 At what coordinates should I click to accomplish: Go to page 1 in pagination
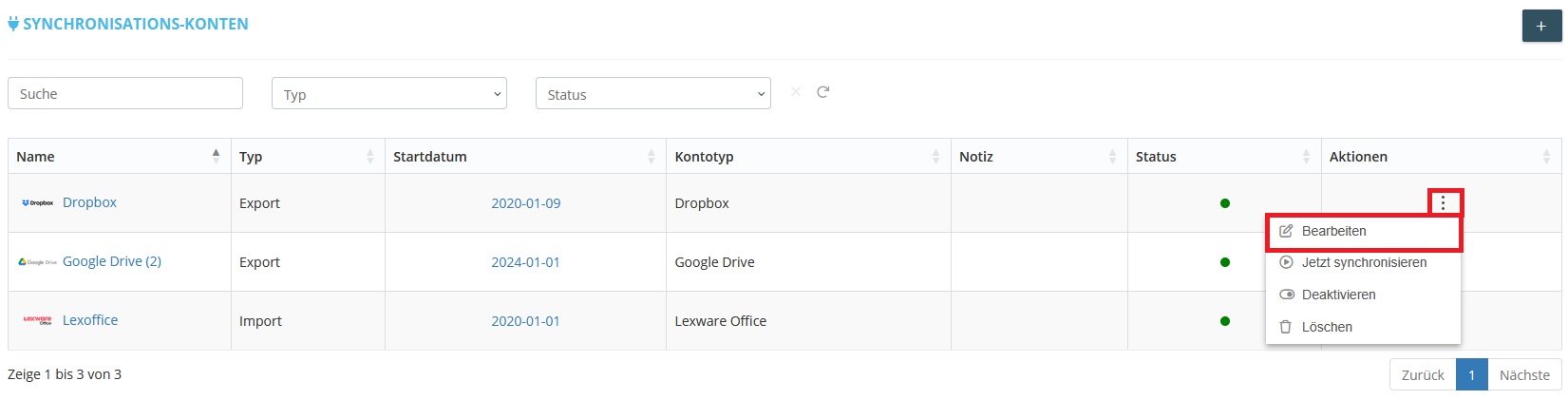pos(1471,374)
